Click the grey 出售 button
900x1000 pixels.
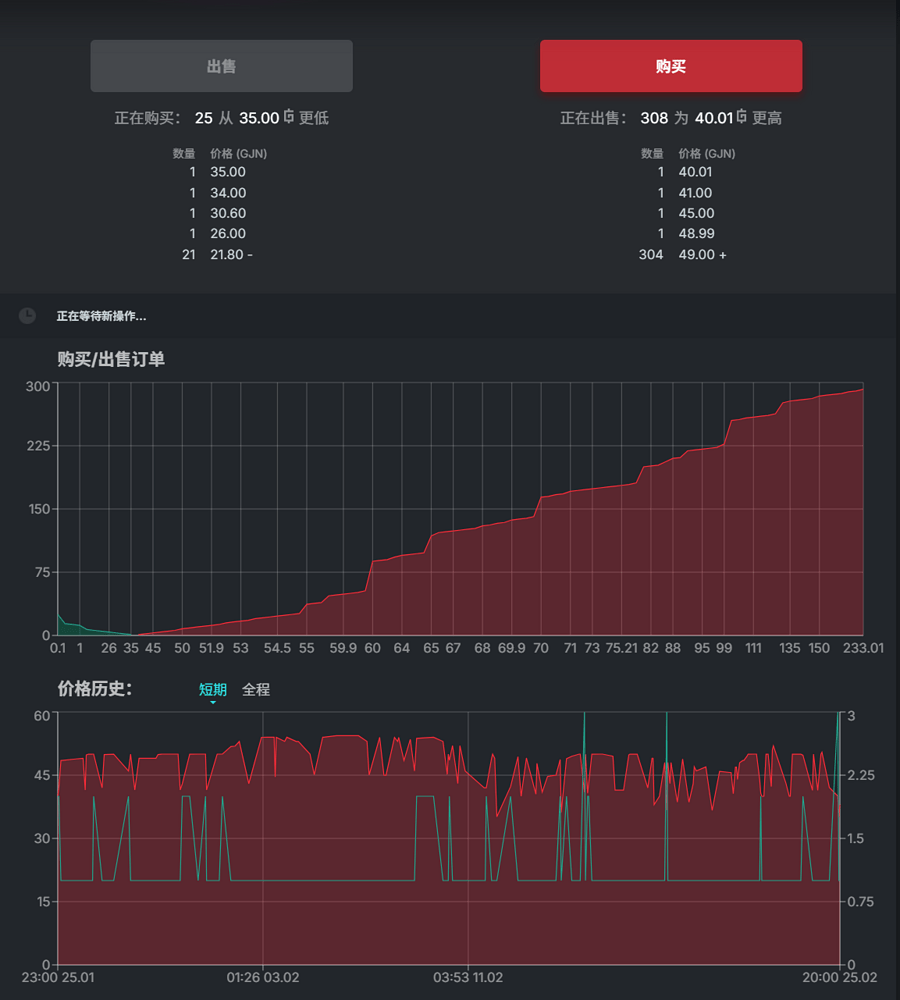[x=221, y=66]
